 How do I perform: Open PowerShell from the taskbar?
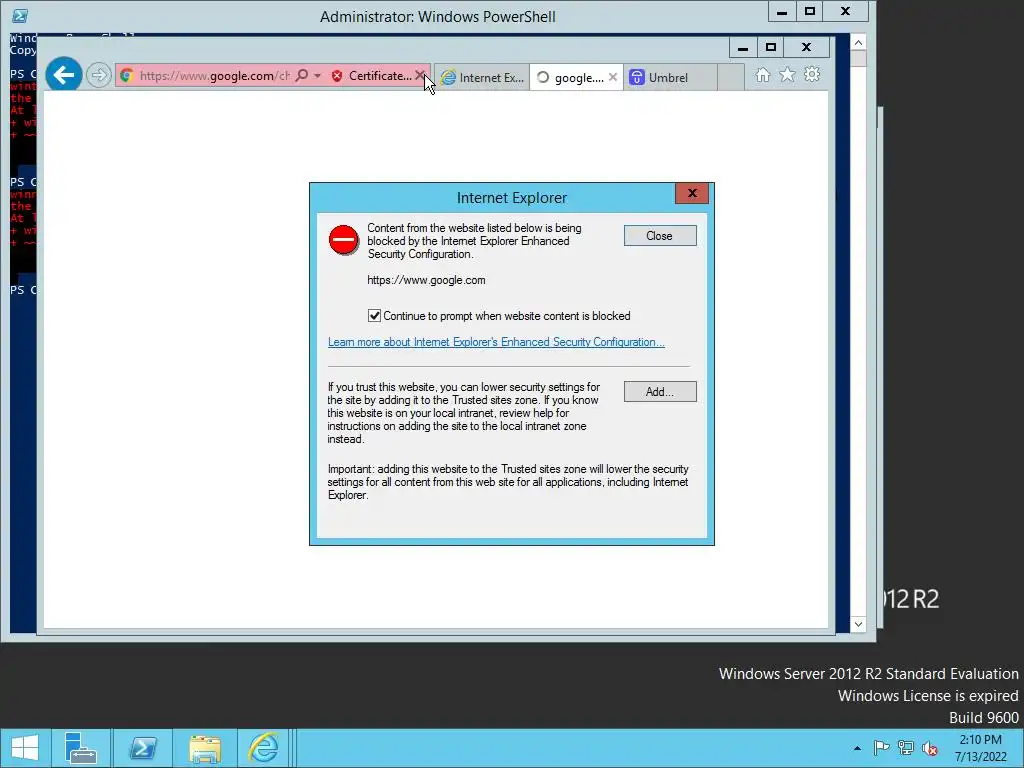point(142,748)
